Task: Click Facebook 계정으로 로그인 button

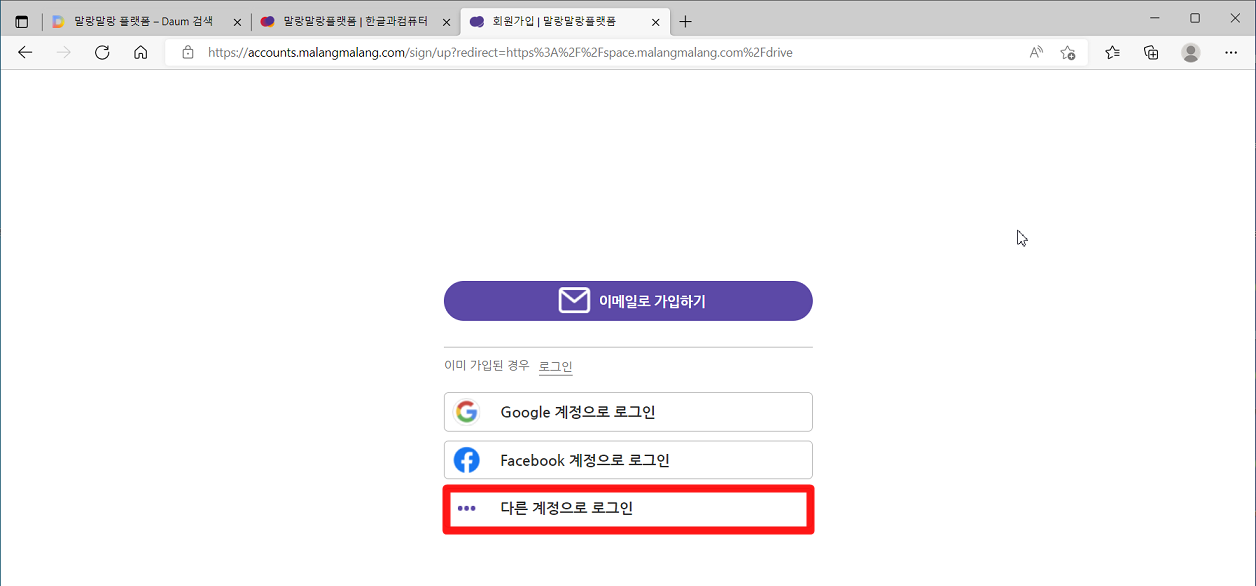Action: [x=628, y=460]
